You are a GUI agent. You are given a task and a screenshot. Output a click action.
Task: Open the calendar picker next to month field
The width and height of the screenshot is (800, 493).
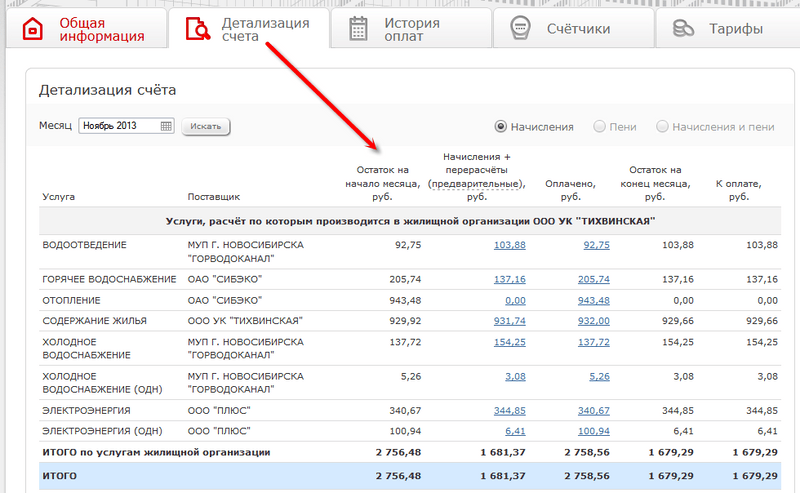coord(166,126)
